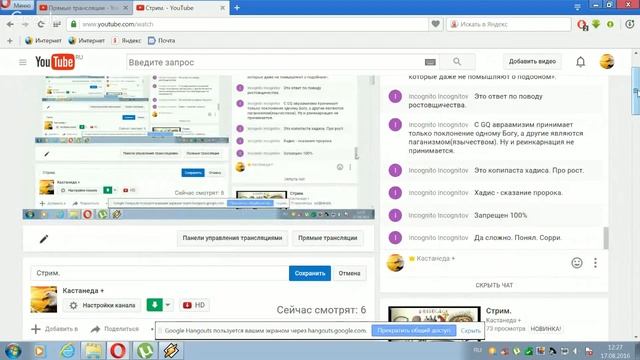Screen dimensions: 640x360
Task: Open notifications bell
Action: (580, 62)
